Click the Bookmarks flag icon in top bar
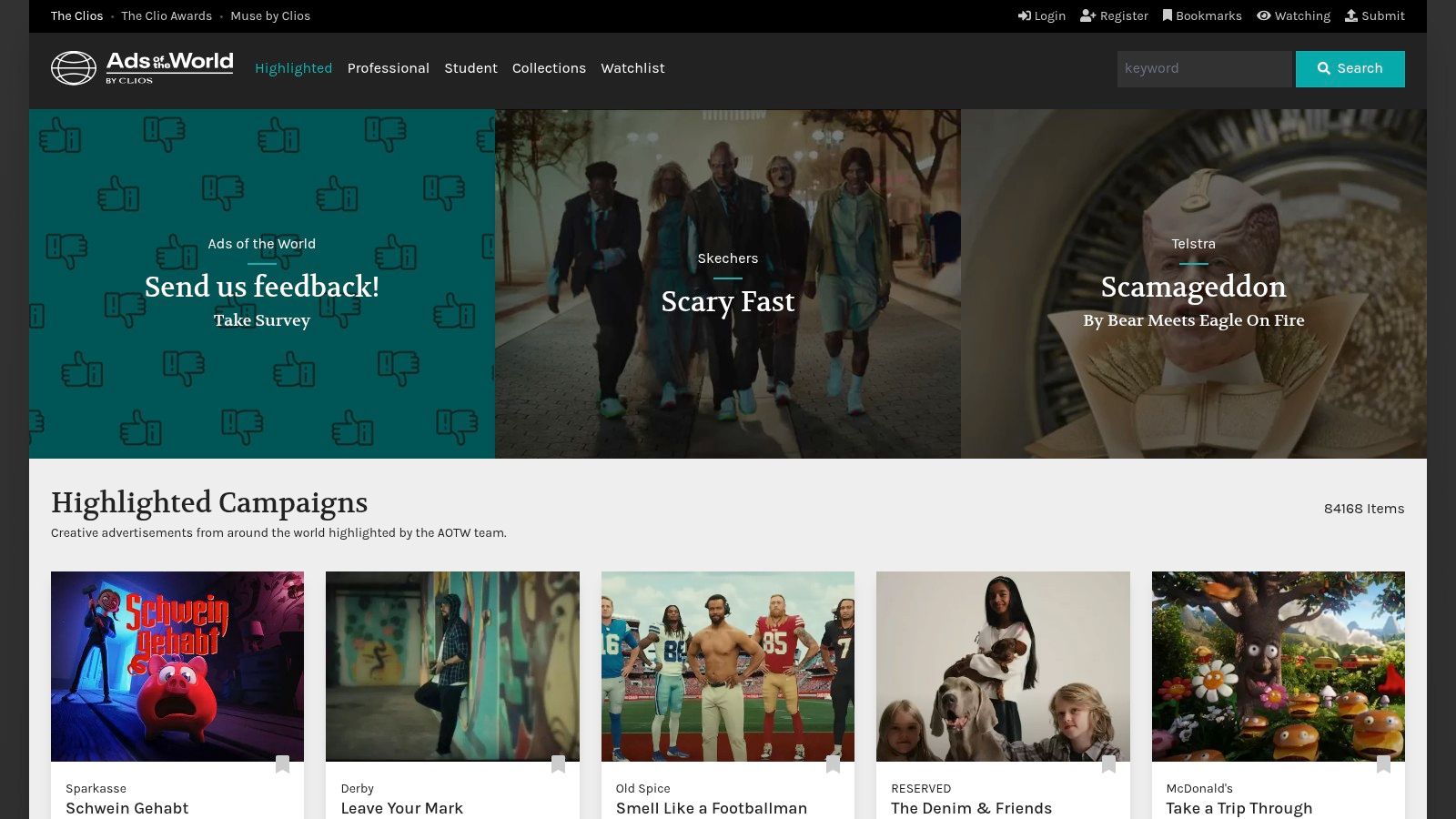The width and height of the screenshot is (1456, 819). click(x=1168, y=15)
